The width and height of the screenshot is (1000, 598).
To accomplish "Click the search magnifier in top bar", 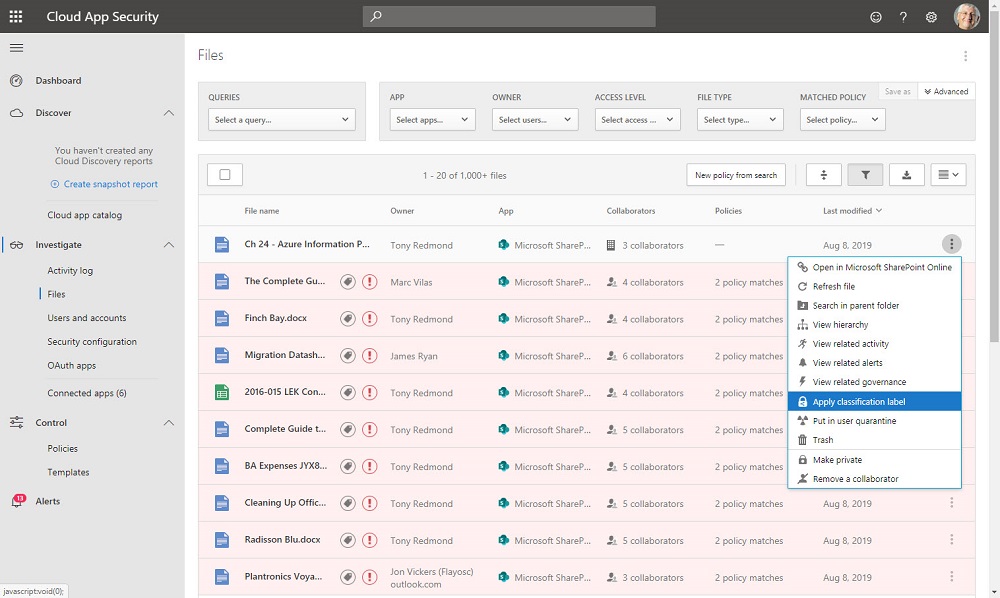I will (376, 17).
